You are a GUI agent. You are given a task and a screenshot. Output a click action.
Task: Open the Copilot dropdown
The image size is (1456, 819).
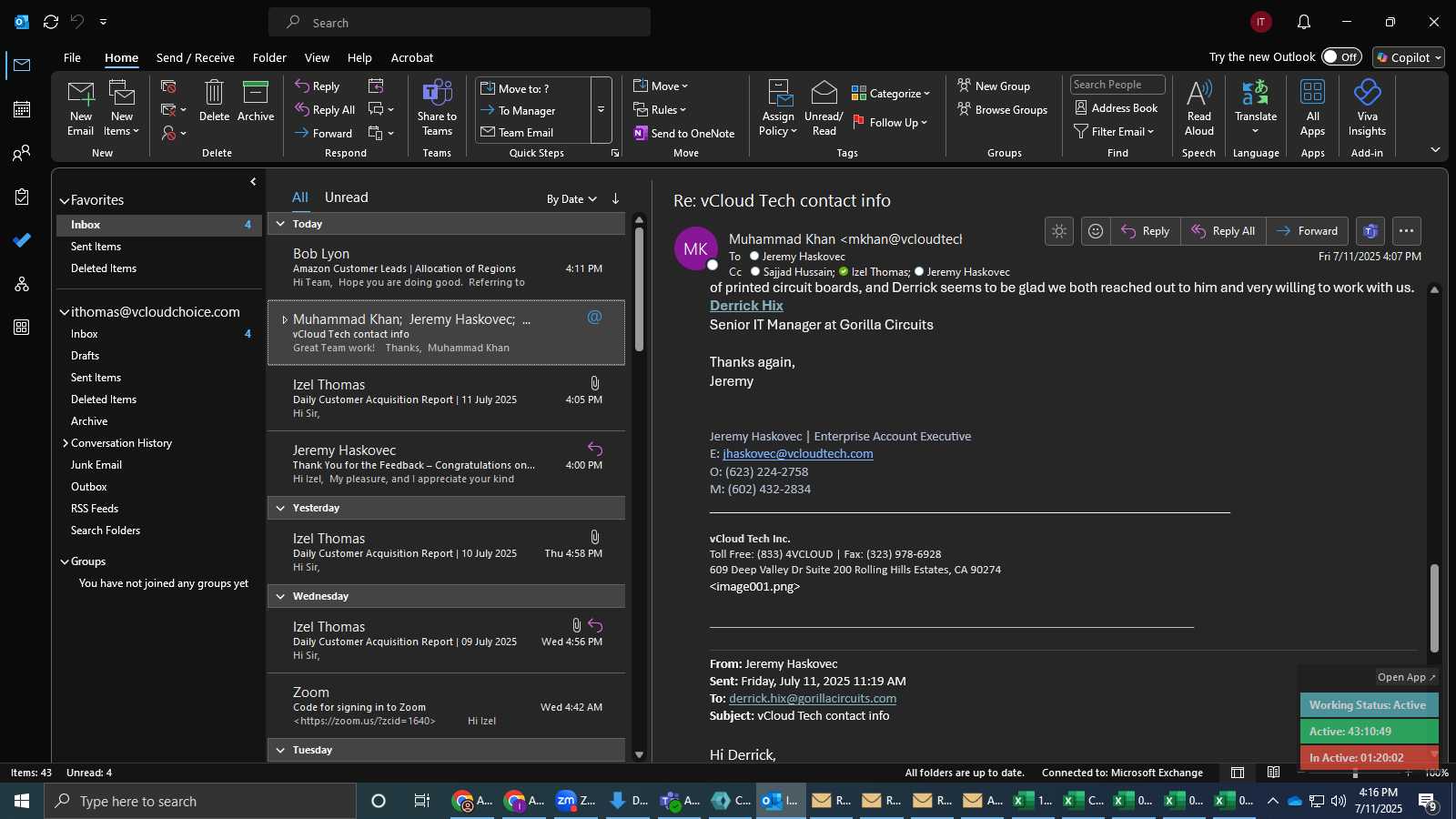[x=1409, y=57]
